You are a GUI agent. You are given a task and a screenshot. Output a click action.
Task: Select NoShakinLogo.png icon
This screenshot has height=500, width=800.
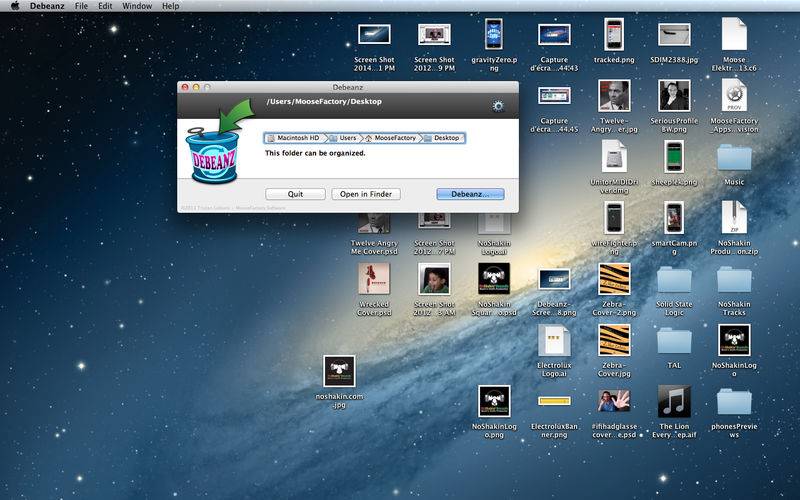point(494,401)
